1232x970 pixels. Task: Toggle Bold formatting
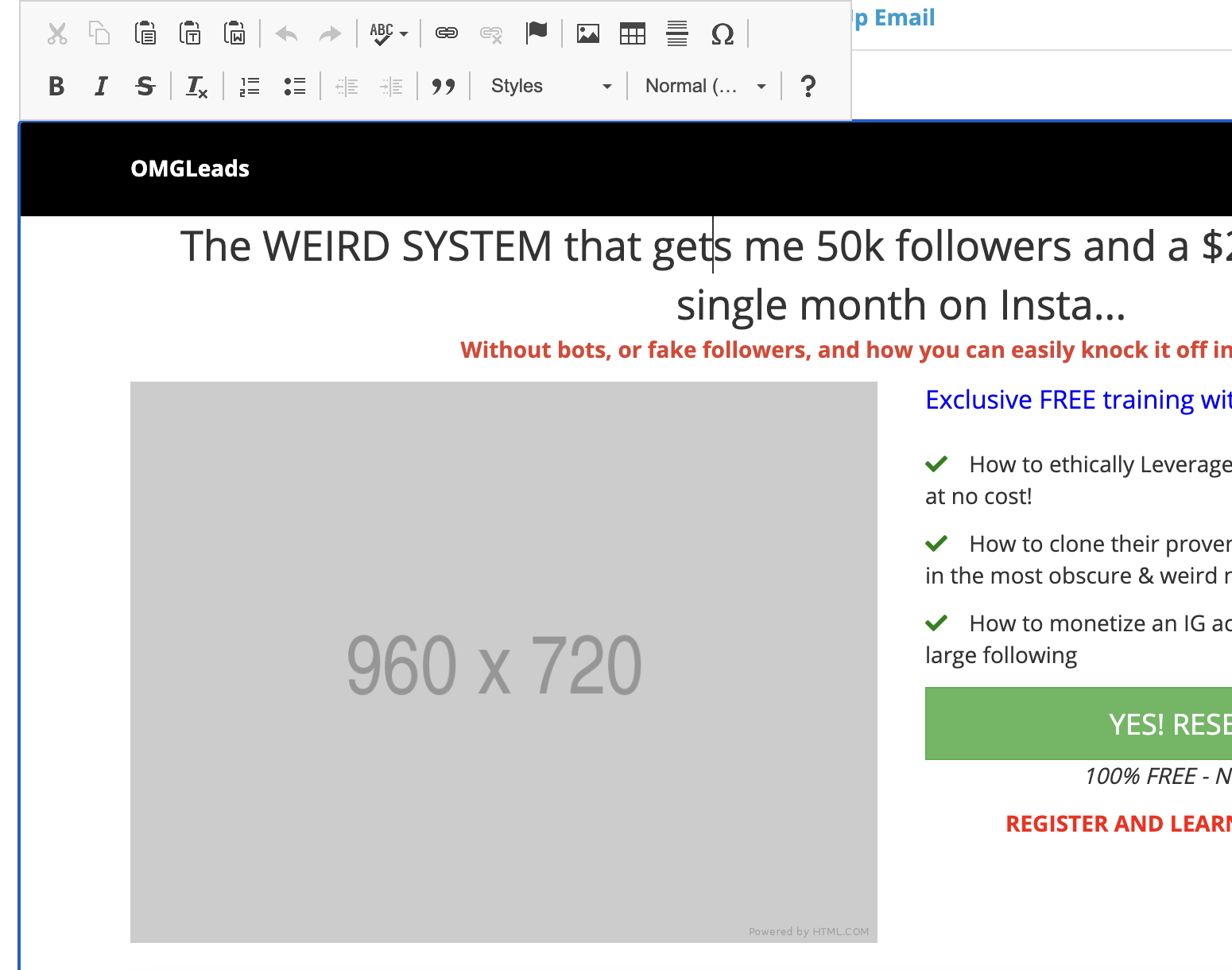coord(56,86)
